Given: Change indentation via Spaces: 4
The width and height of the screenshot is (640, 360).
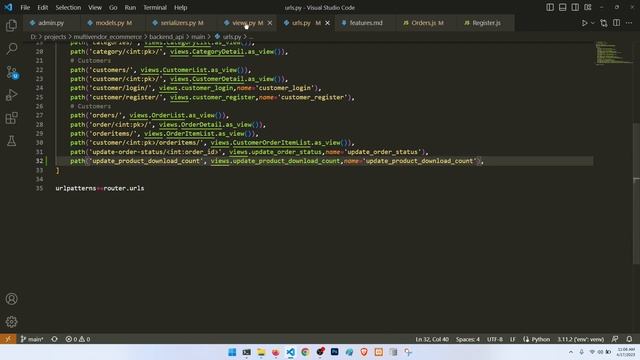Looking at the screenshot, I should coord(468,339).
